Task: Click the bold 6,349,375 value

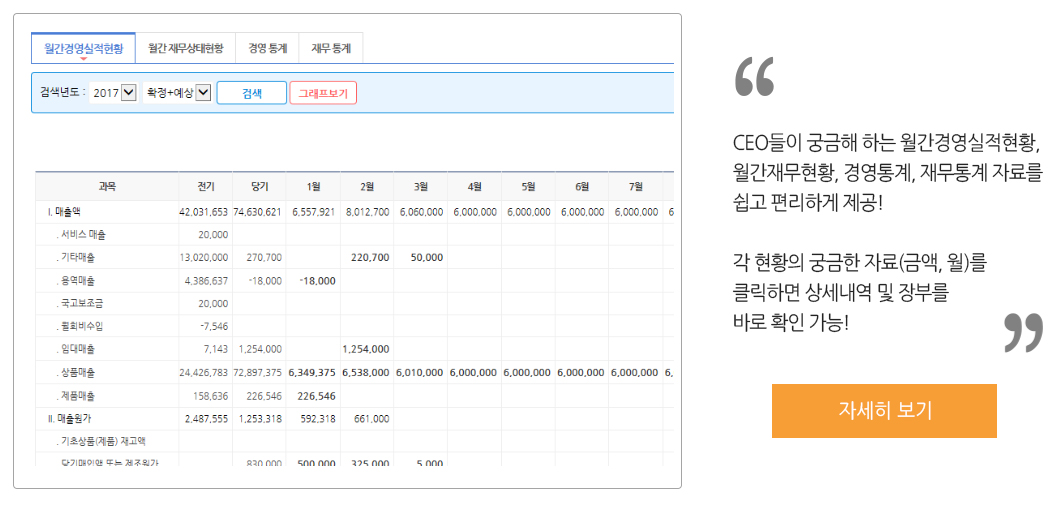Action: click(x=312, y=372)
